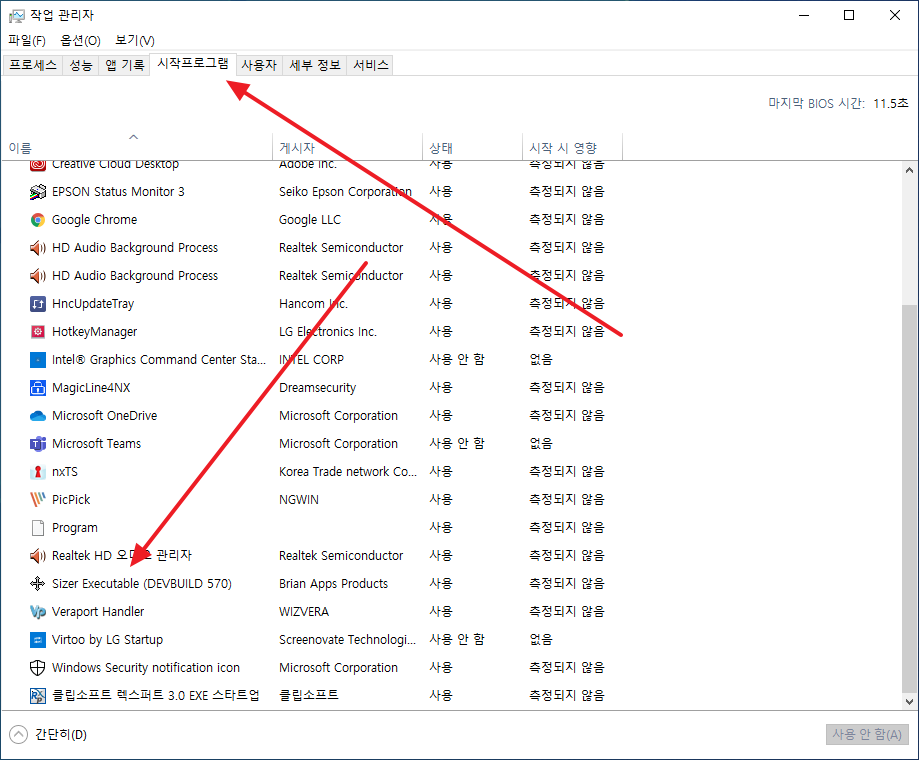
Task: Click the Windows Security shield icon
Action: [38, 668]
